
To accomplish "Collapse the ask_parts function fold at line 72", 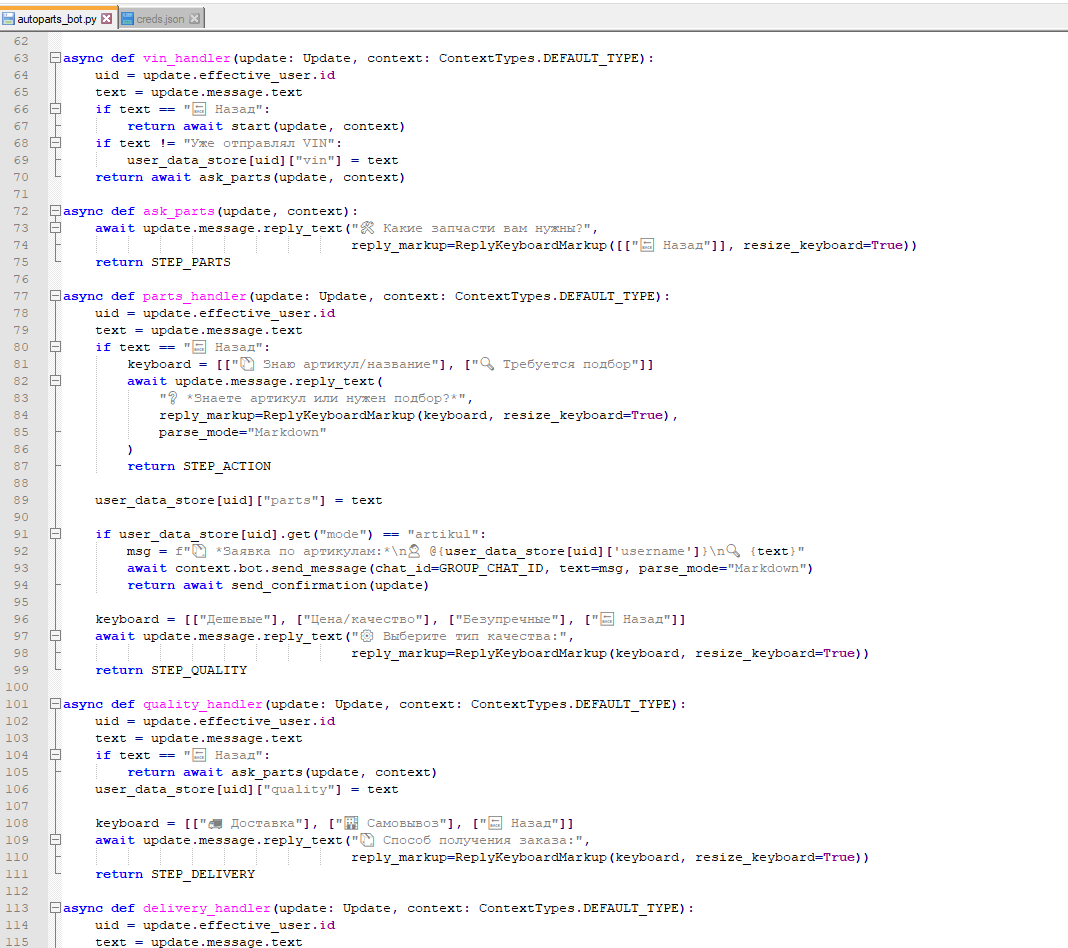I will 55,211.
